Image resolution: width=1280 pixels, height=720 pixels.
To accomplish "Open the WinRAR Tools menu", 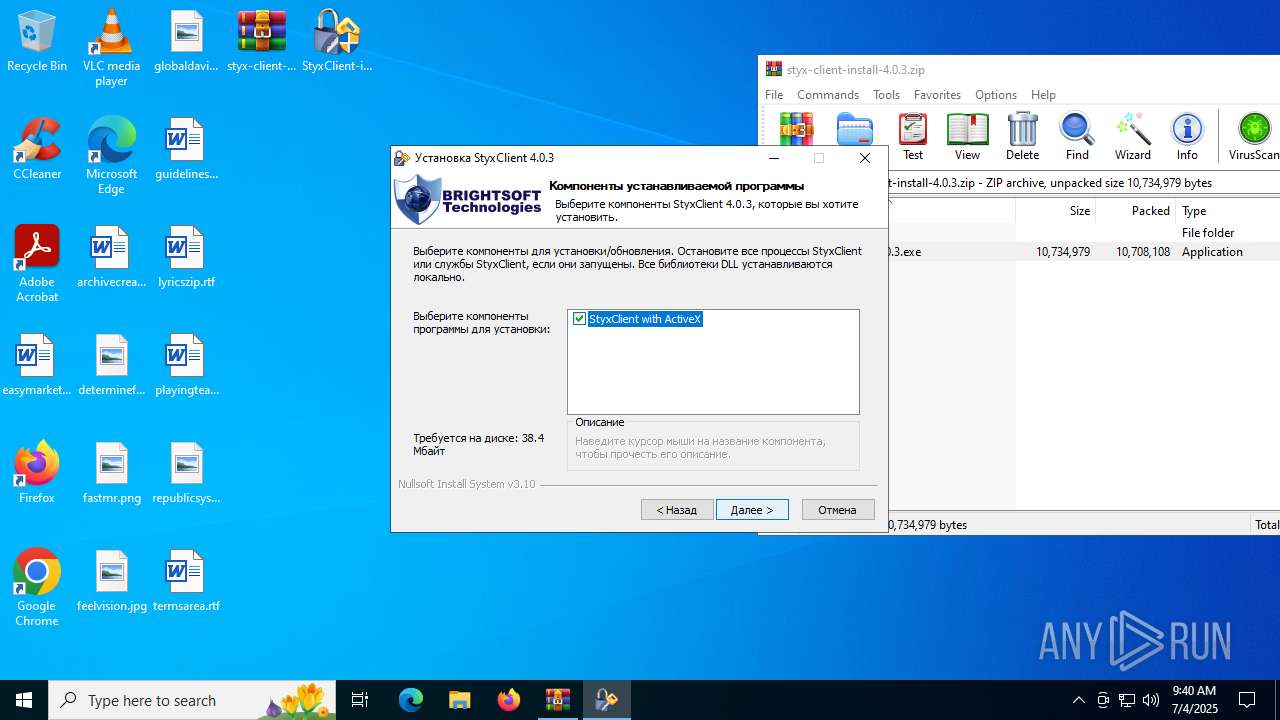I will point(886,95).
